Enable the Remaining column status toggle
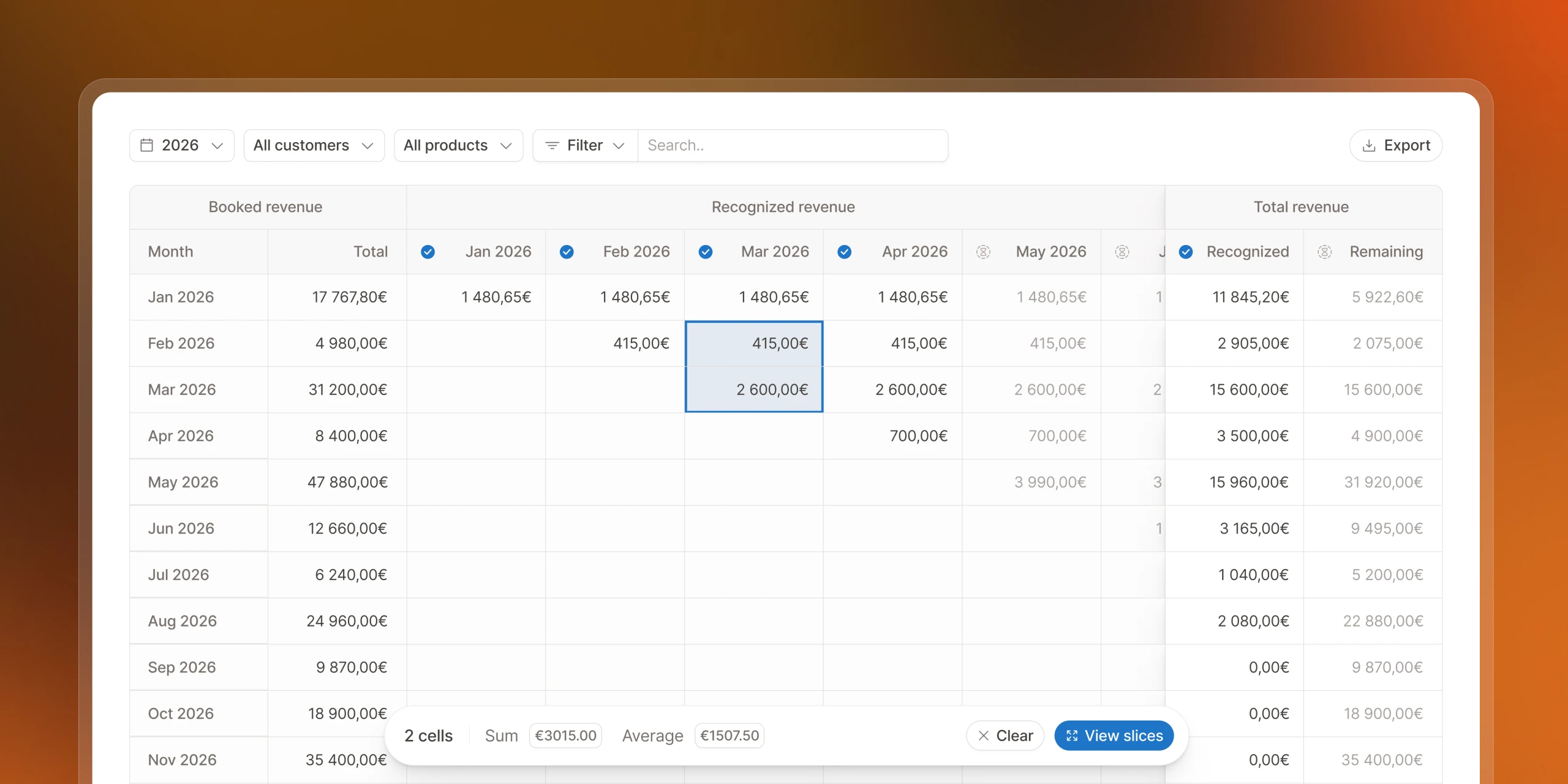Image resolution: width=1568 pixels, height=784 pixels. tap(1325, 252)
